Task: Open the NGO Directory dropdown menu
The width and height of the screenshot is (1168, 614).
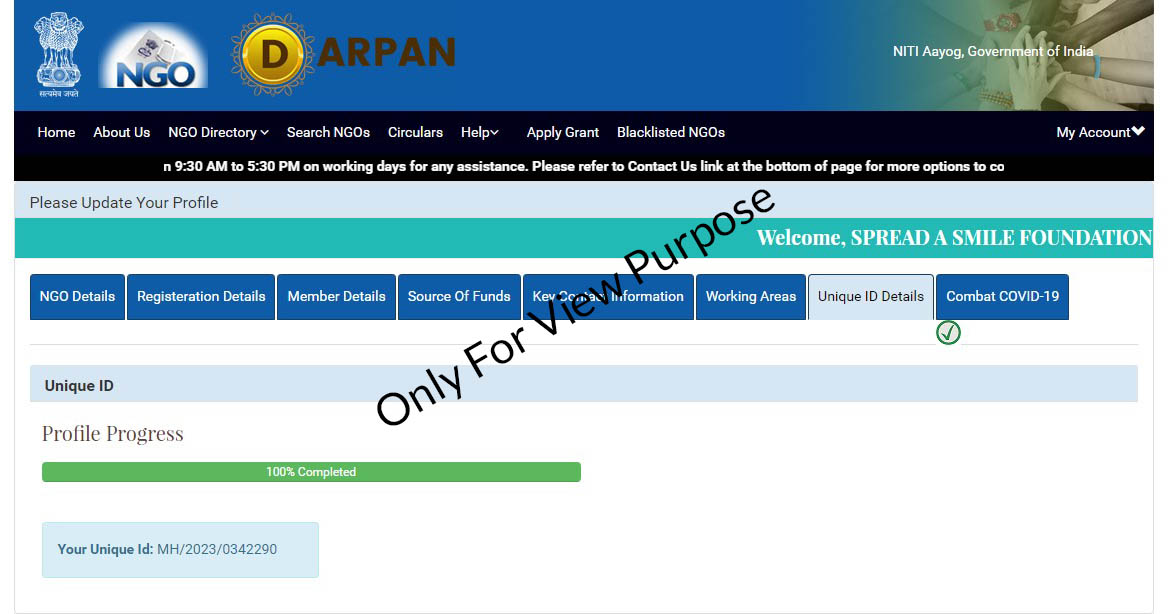Action: (x=218, y=132)
